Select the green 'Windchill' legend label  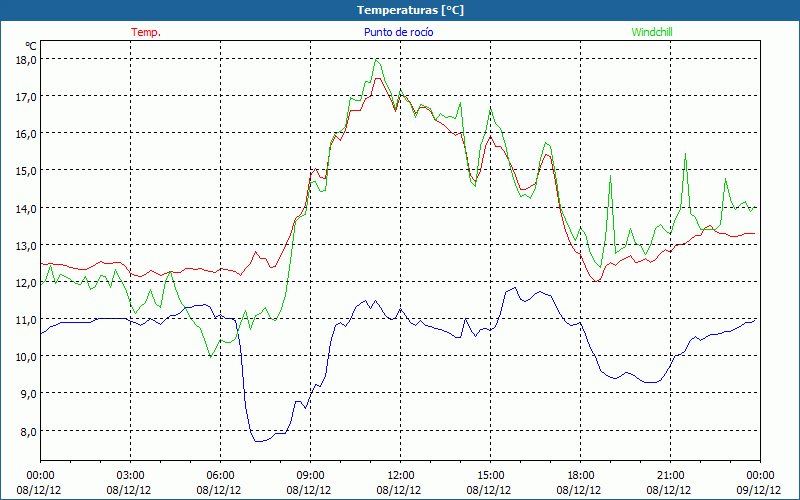(652, 32)
